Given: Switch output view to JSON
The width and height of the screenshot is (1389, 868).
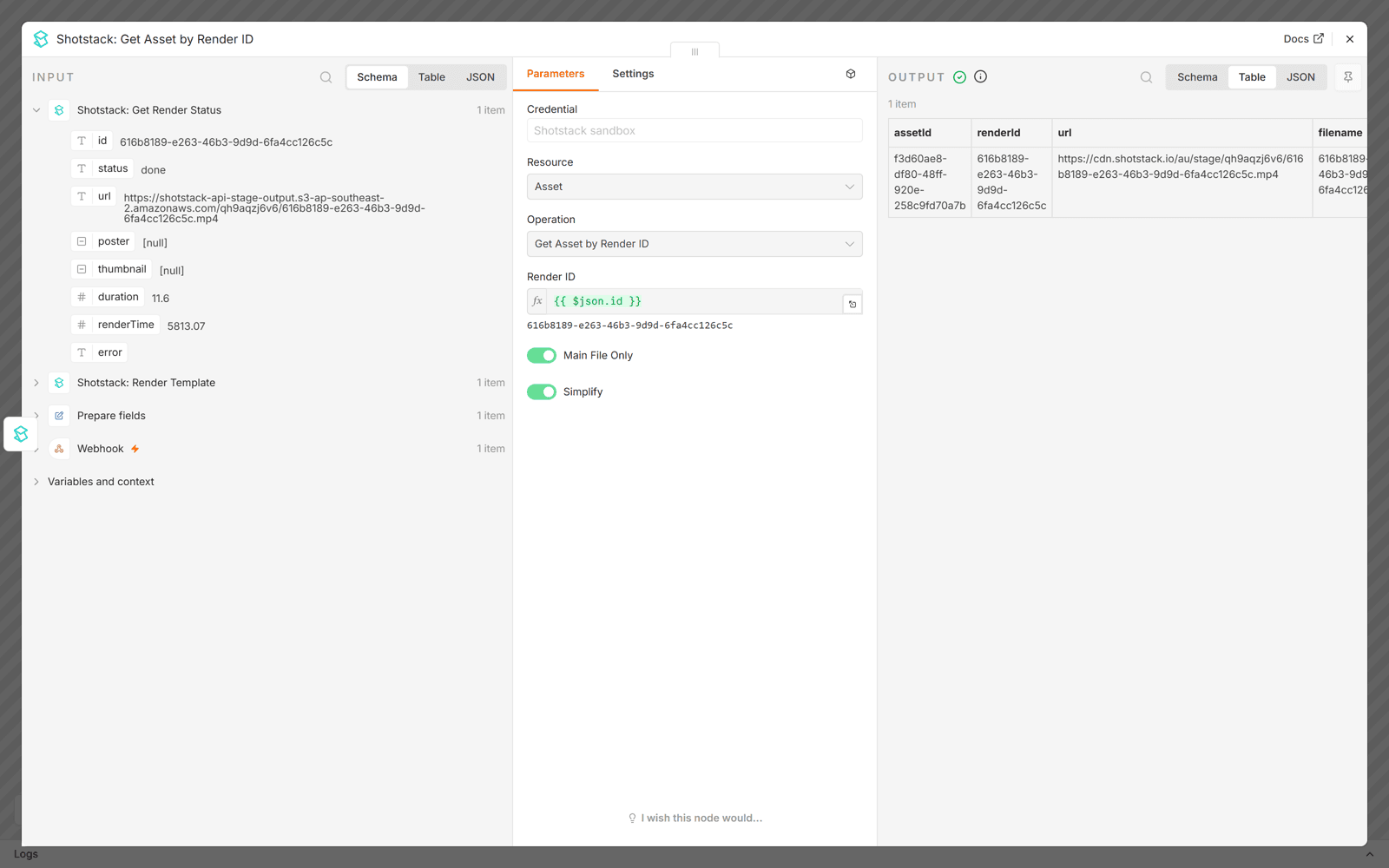Looking at the screenshot, I should (x=1300, y=77).
